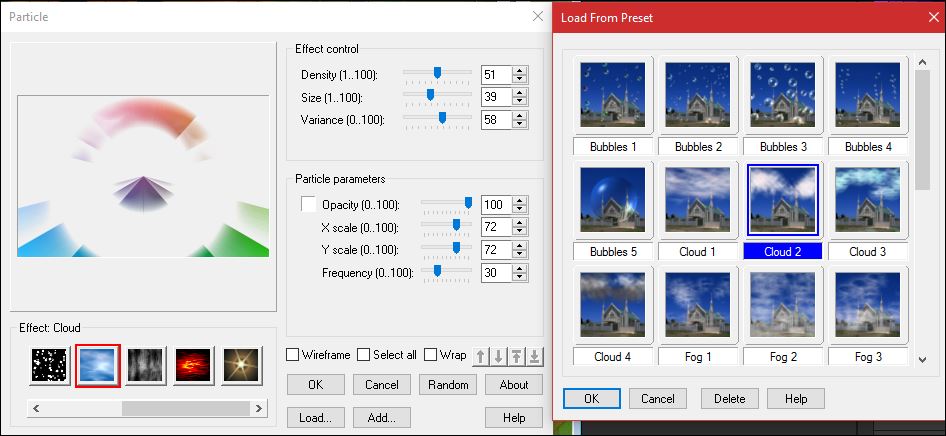Select the Cloud 2 preset label
This screenshot has width=946, height=436.
pos(783,252)
